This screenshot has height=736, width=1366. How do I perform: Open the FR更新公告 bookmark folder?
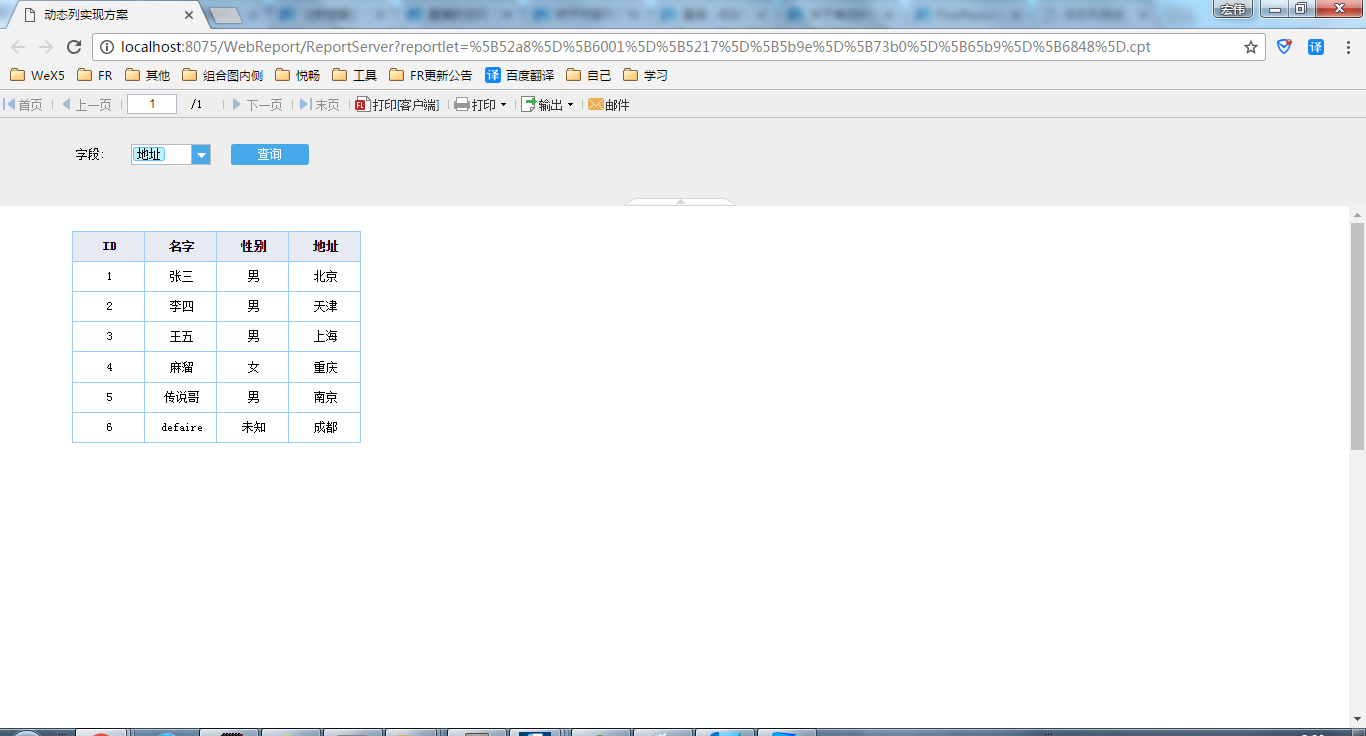click(431, 75)
